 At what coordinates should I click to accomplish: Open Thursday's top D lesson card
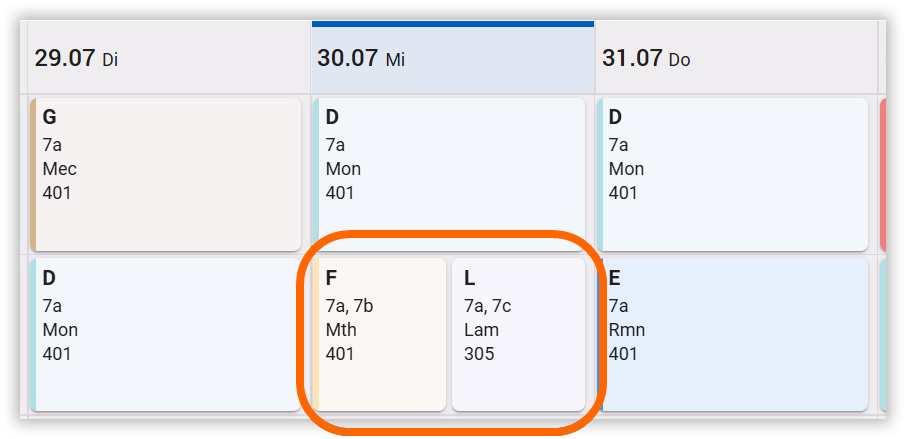[734, 173]
